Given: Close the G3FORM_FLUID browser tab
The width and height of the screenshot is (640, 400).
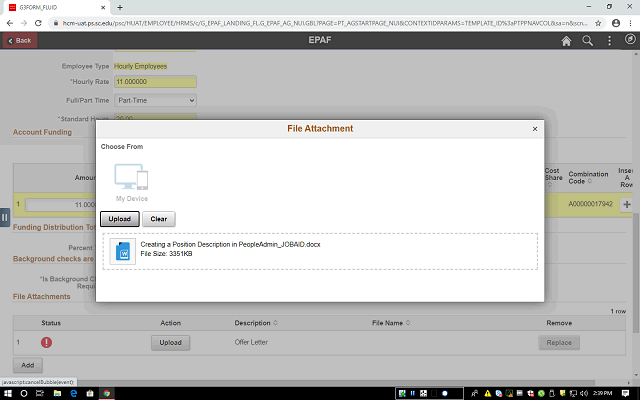Looking at the screenshot, I should point(103,7).
